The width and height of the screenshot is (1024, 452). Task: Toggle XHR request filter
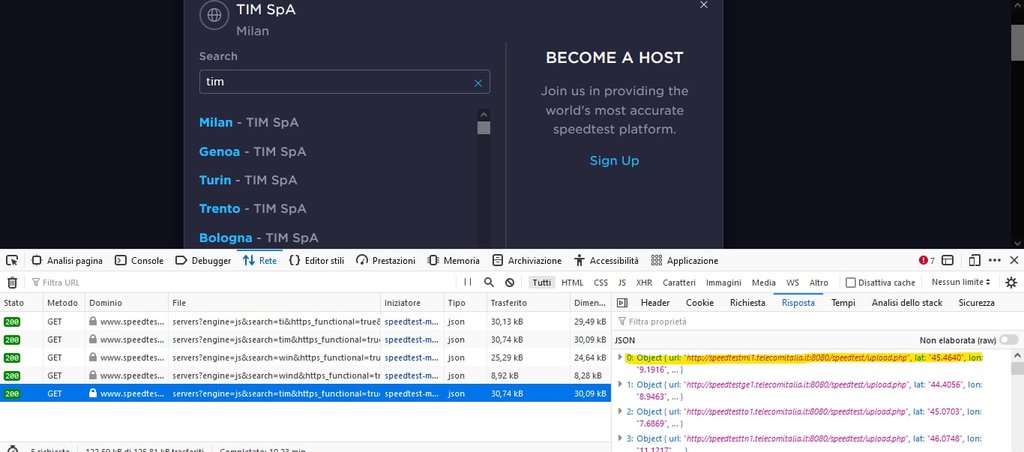click(644, 283)
